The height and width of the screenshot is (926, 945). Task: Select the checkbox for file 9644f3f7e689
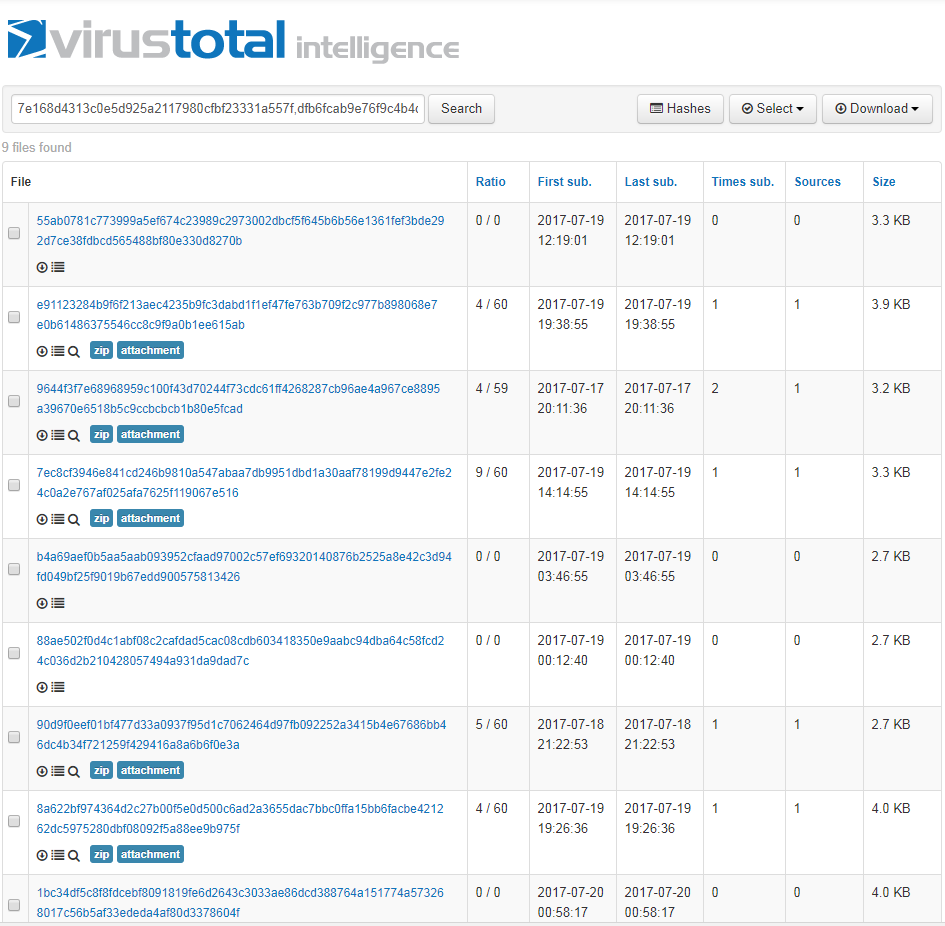click(14, 402)
